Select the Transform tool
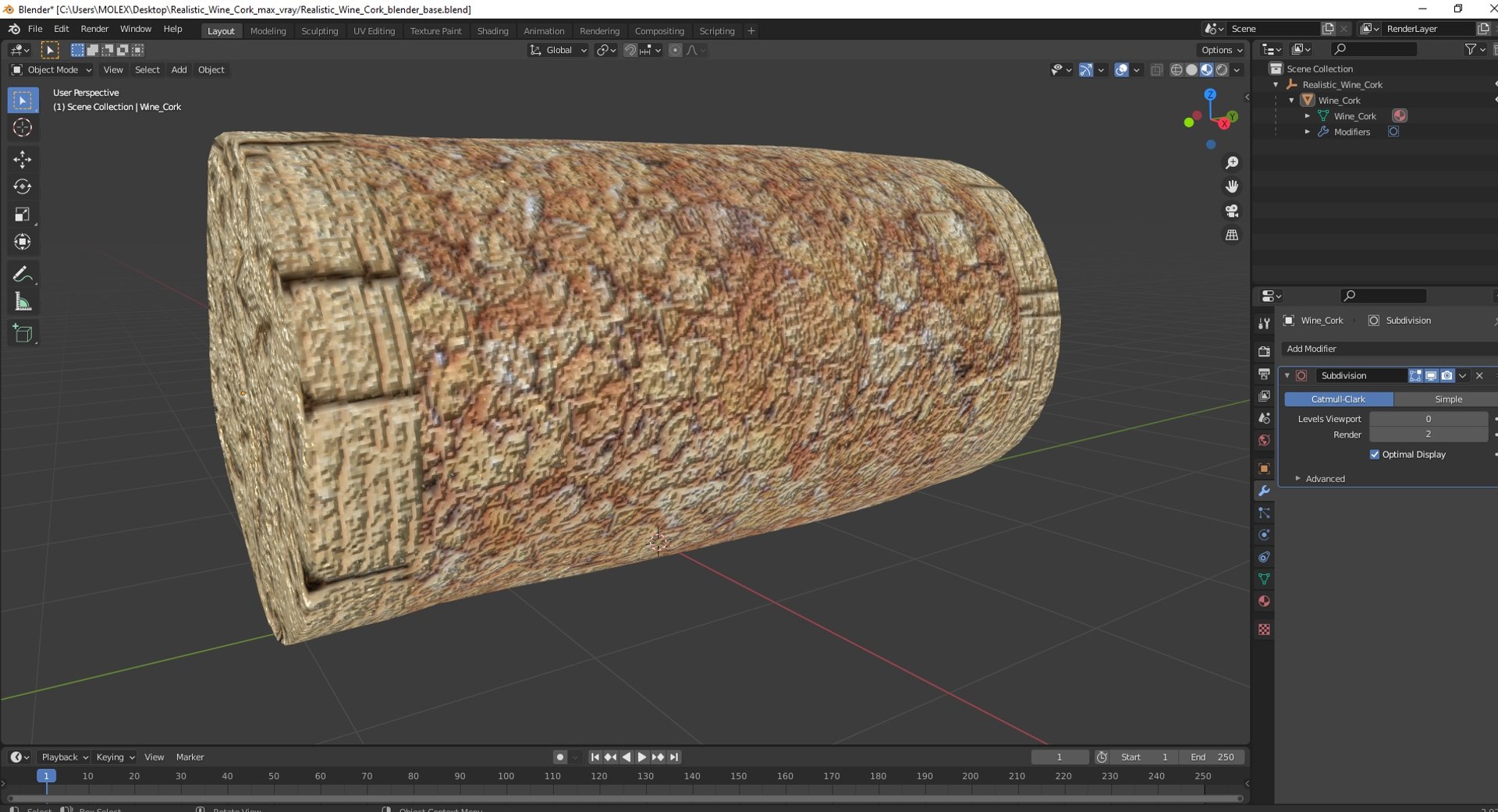 tap(23, 242)
